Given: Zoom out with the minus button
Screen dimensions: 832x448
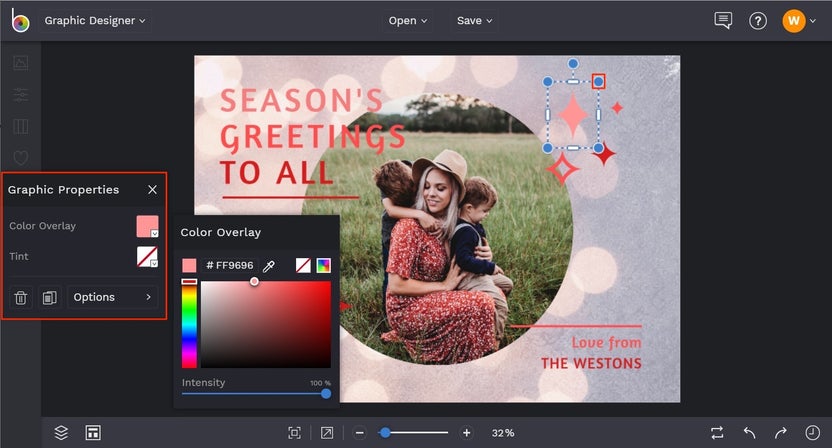Looking at the screenshot, I should click(359, 433).
